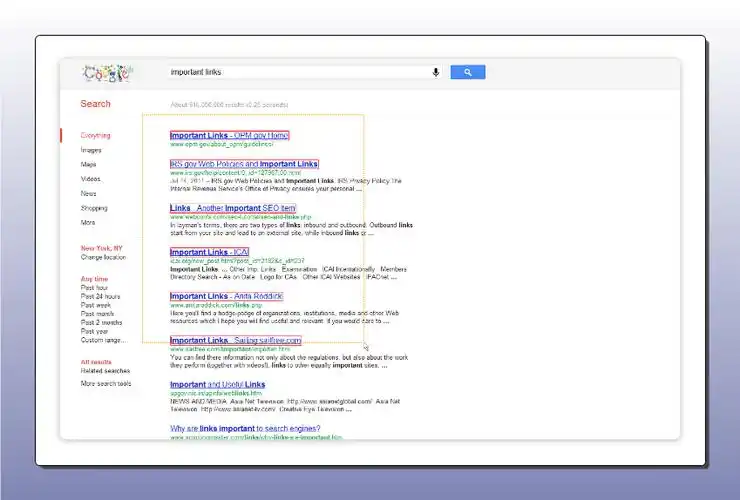Open IRS.gov Web Policies and Important Links
This screenshot has width=740, height=500.
(x=244, y=164)
